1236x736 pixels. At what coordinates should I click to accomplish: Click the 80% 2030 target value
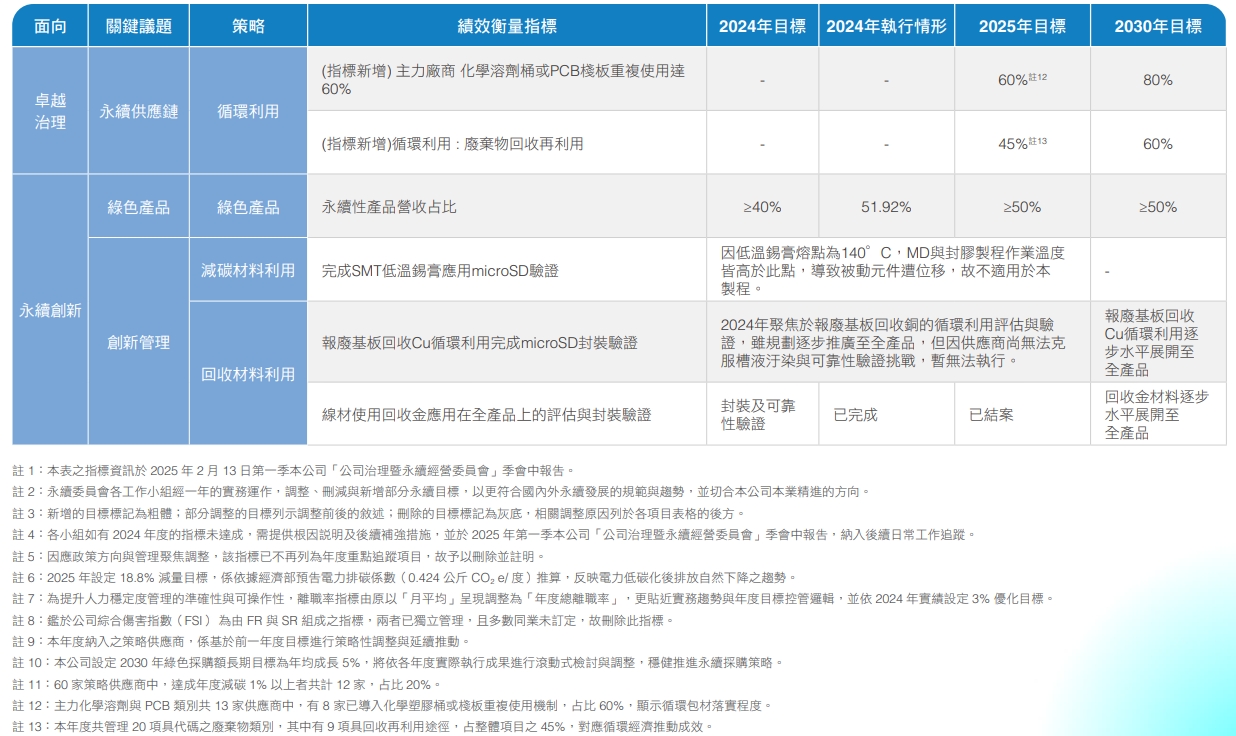1158,79
